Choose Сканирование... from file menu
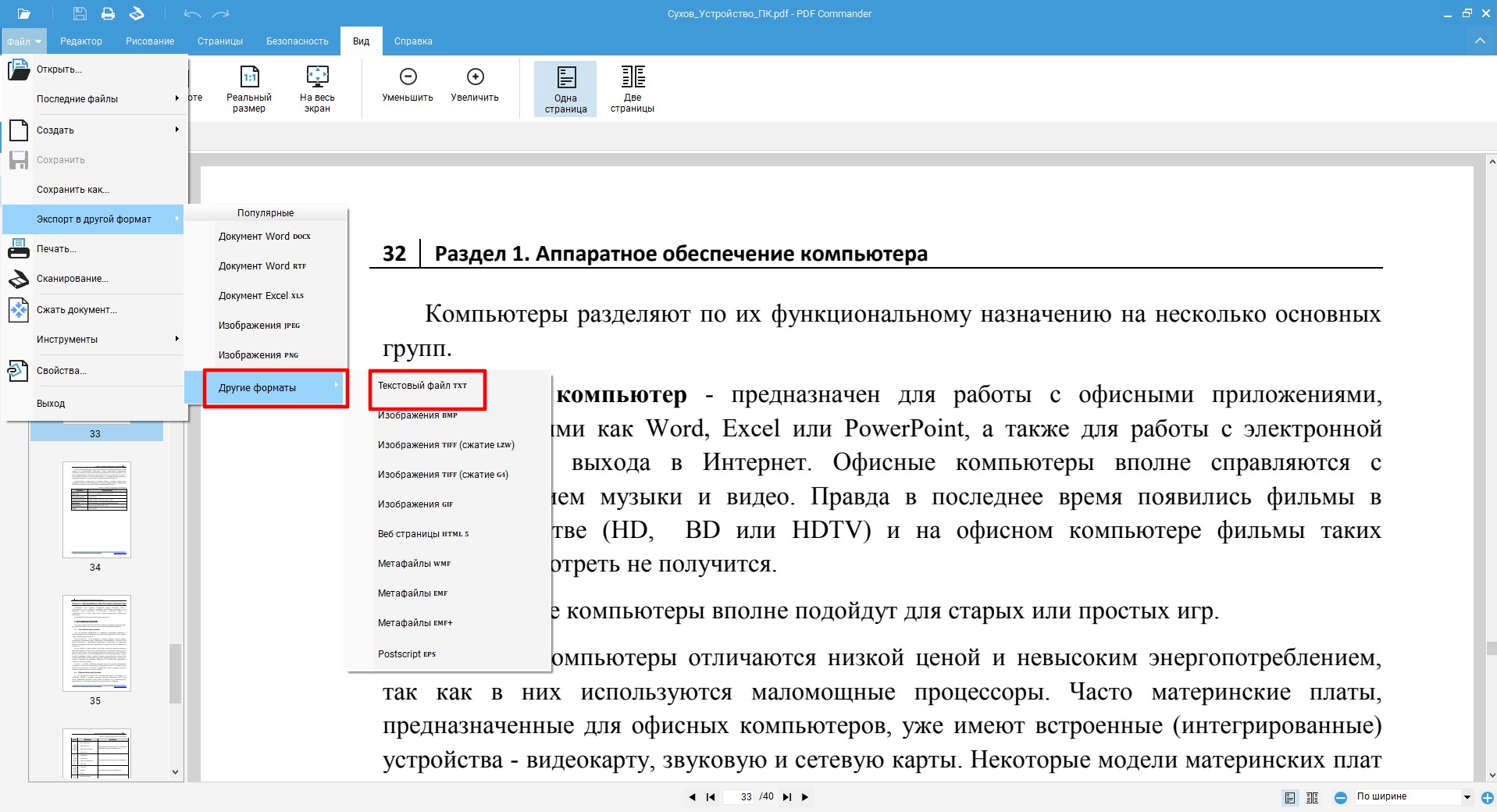 [94, 279]
